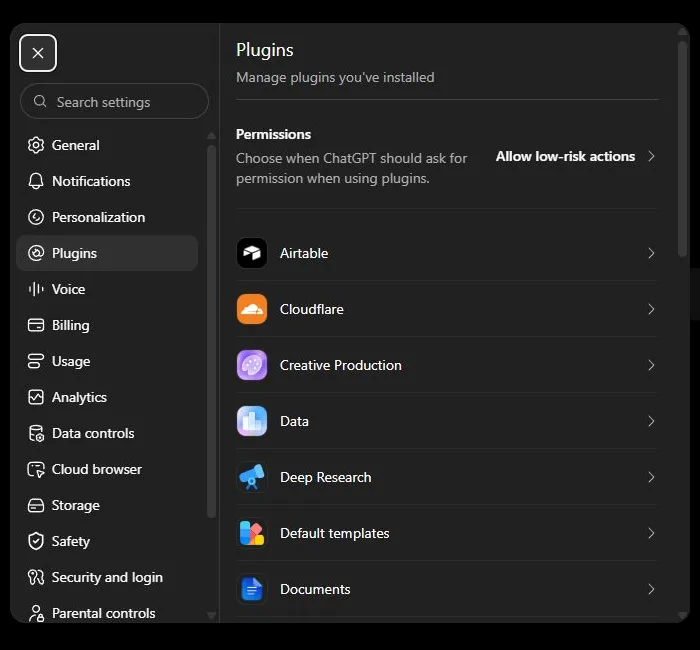Click the Usage icon in sidebar

tap(36, 361)
